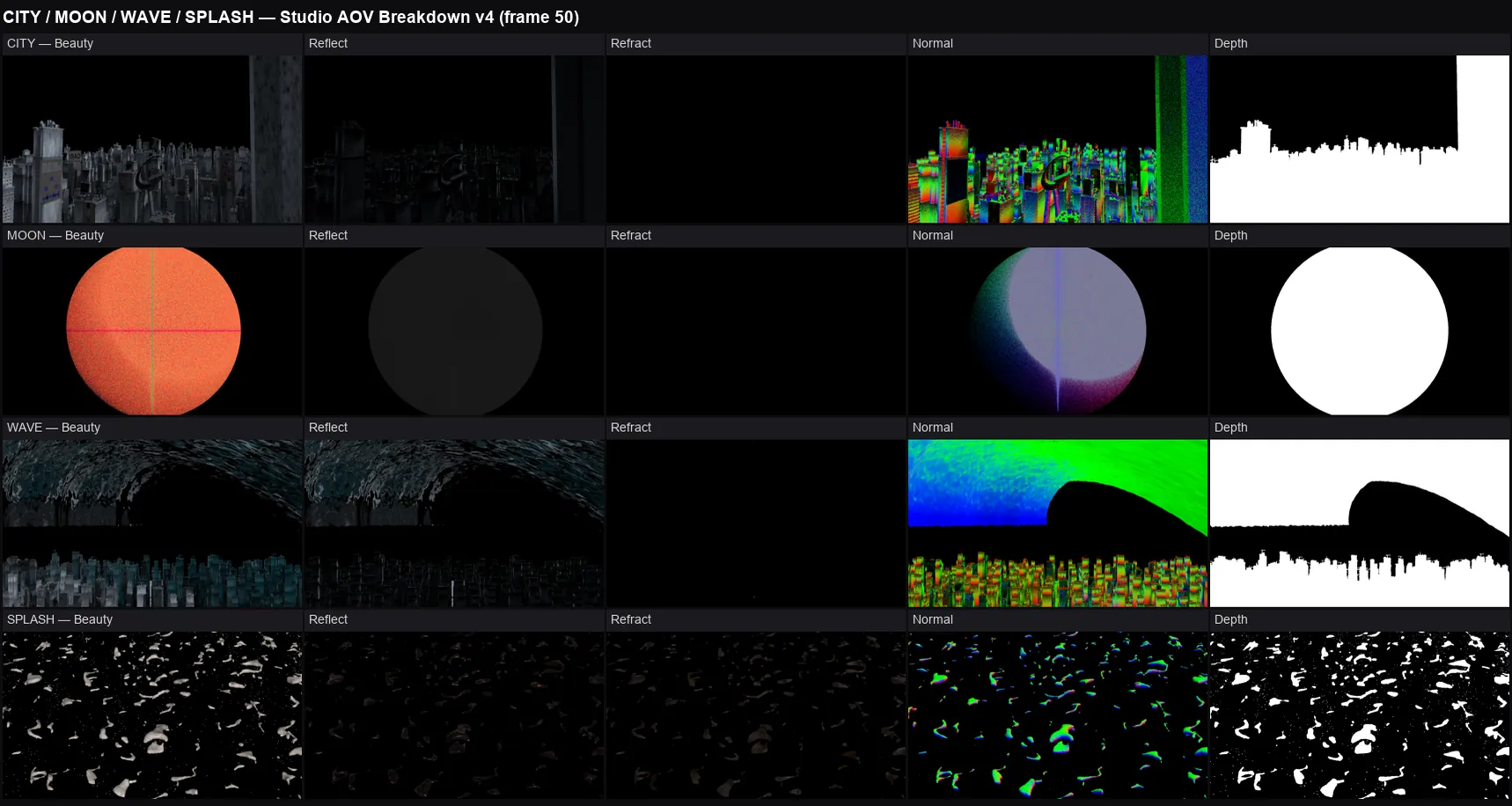Click the Depth label in the SPLASH row

[x=1231, y=619]
